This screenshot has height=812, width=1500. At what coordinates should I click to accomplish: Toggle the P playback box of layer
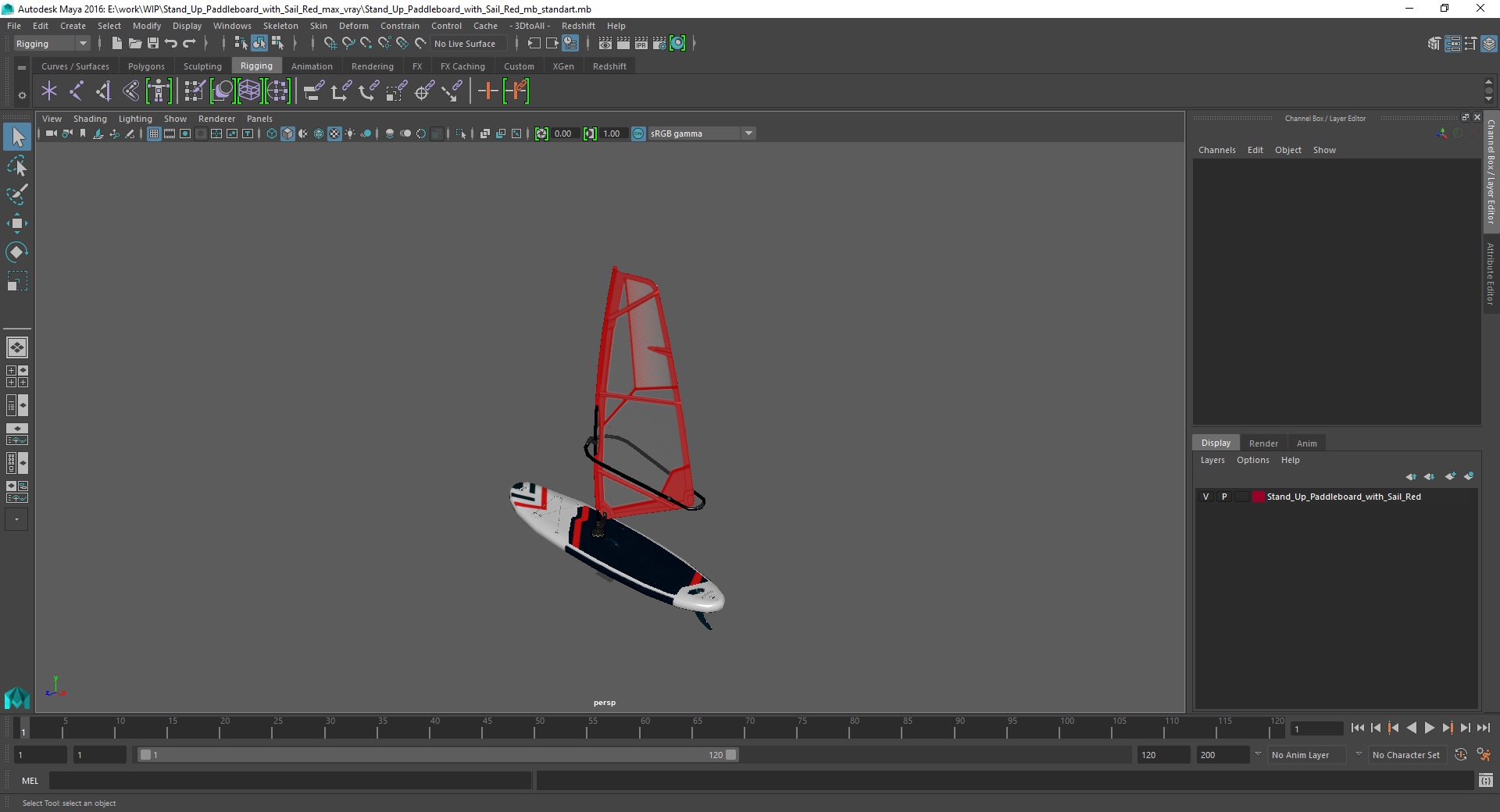pos(1224,497)
